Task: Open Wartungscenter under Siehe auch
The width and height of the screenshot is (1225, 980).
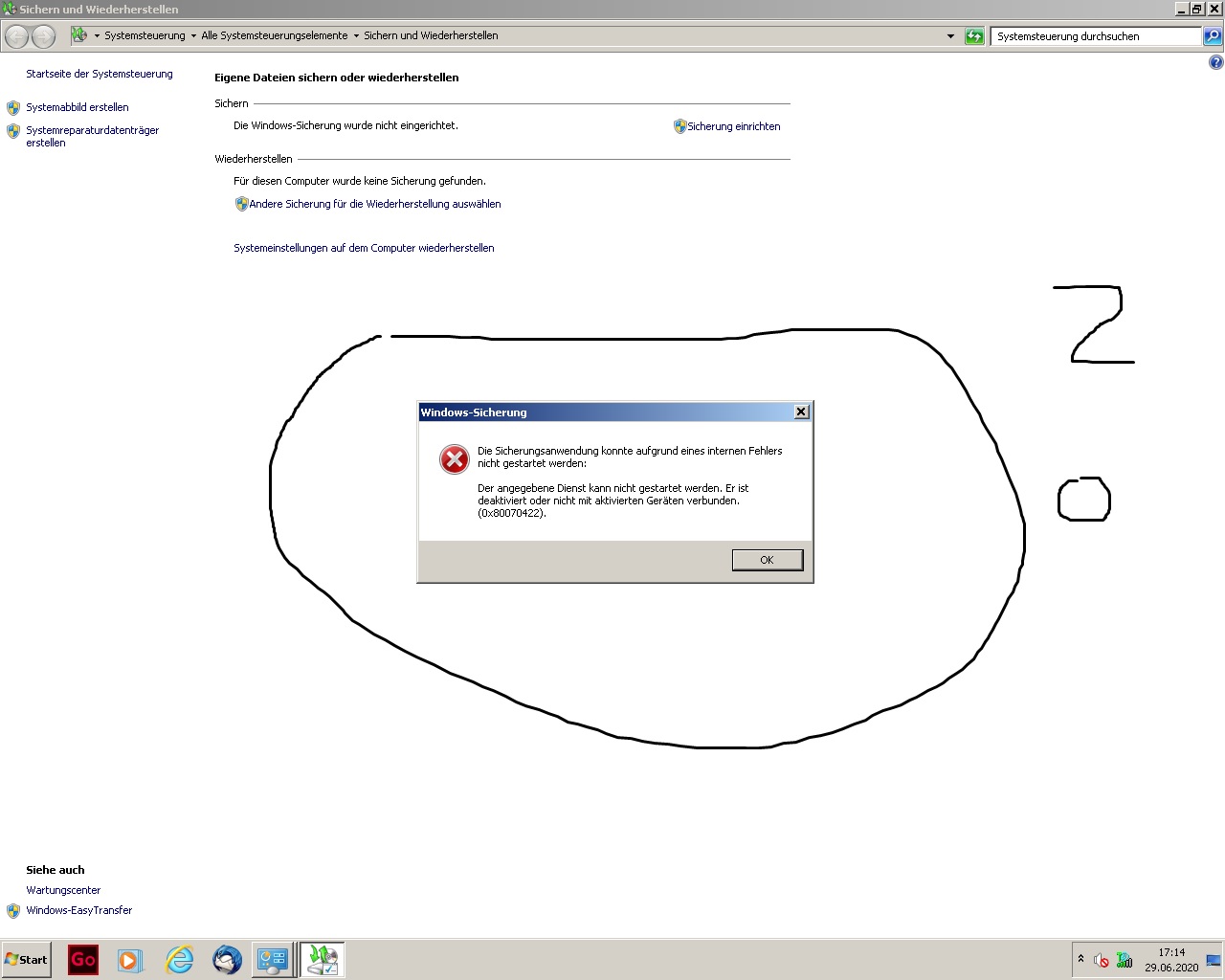Action: pyautogui.click(x=63, y=890)
